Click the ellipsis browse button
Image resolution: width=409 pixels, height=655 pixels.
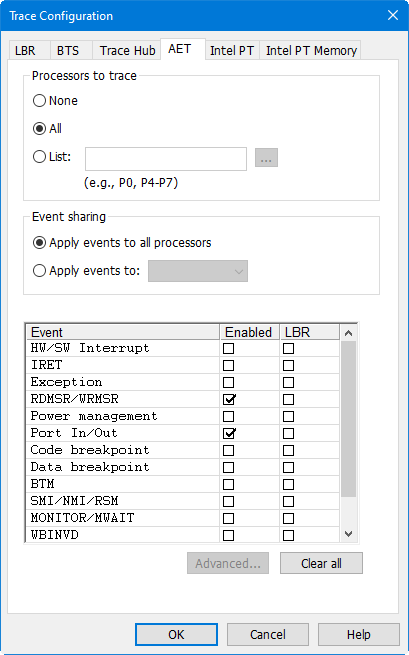(x=266, y=158)
